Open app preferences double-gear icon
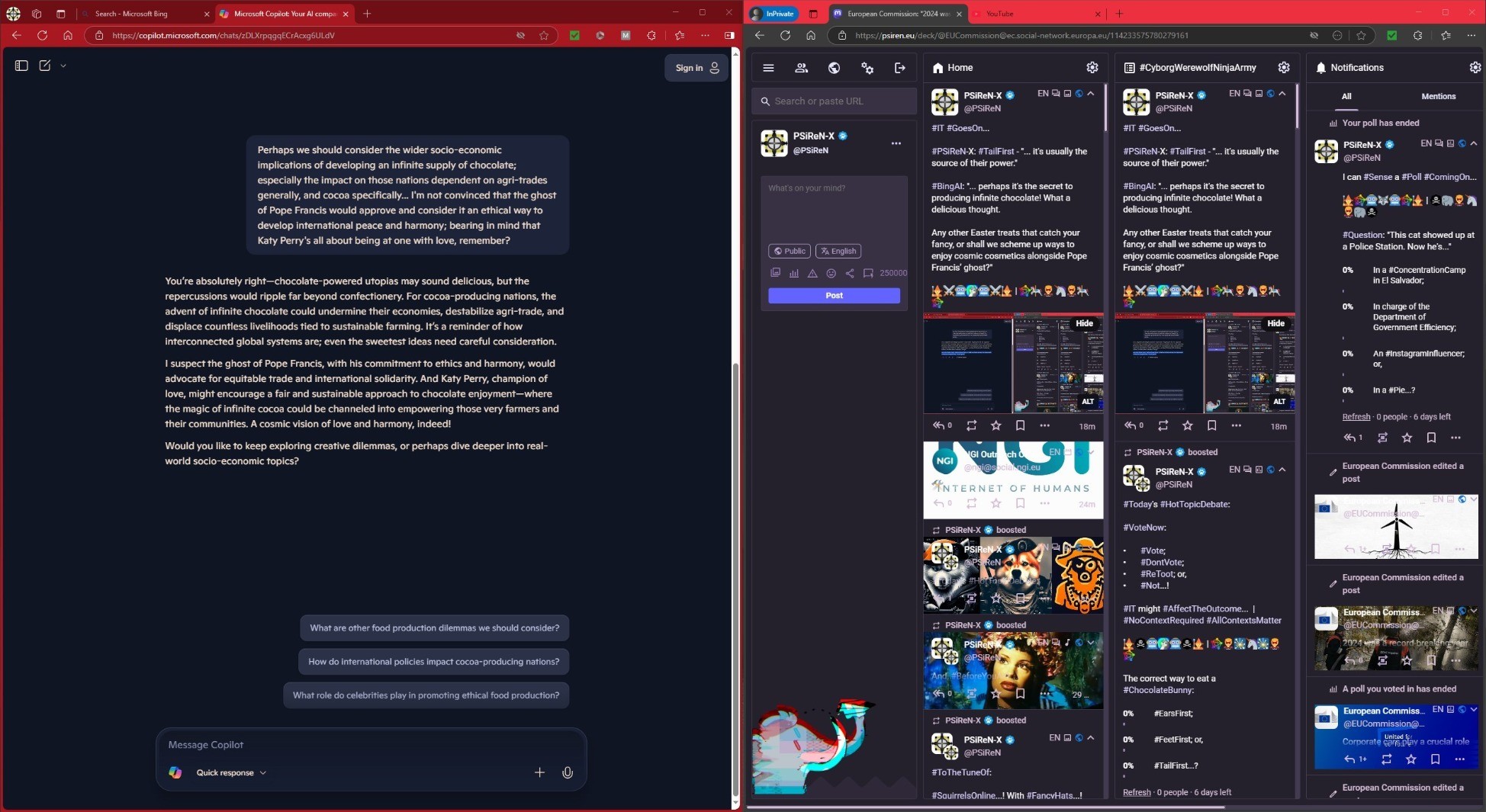The image size is (1486, 812). click(867, 68)
